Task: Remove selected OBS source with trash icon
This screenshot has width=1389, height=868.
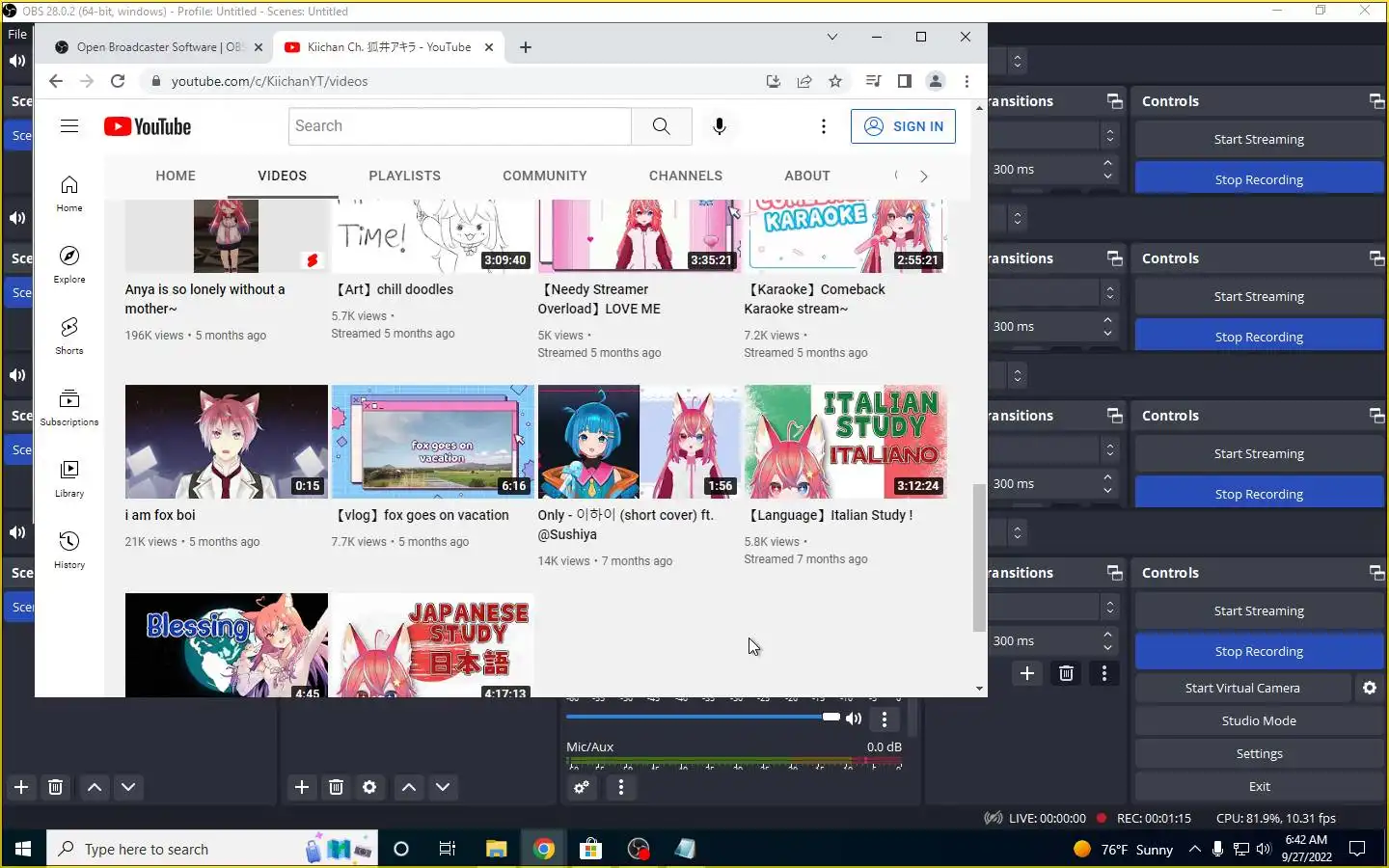Action: tap(336, 787)
